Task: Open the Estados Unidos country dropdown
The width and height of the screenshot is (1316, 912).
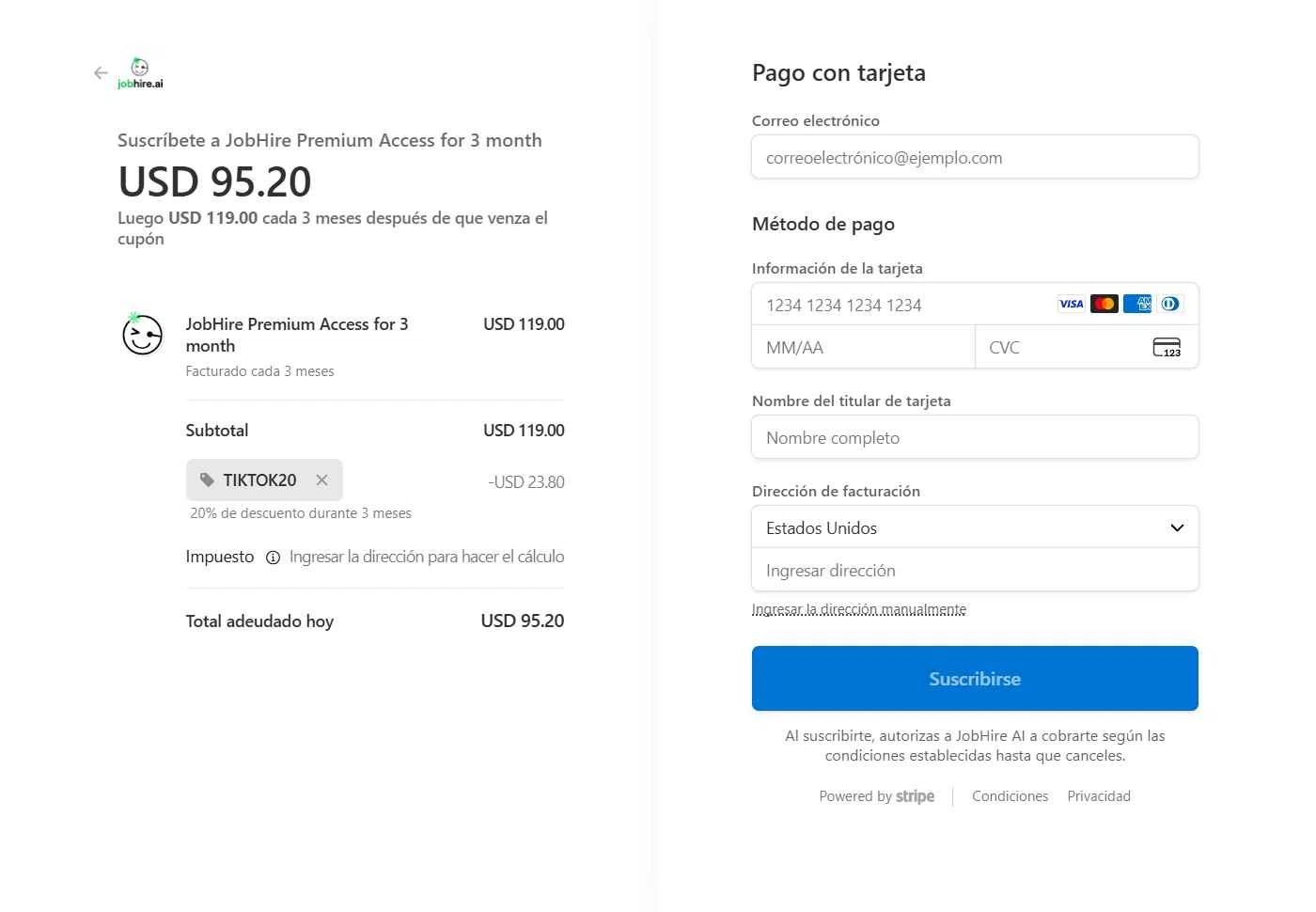Action: pyautogui.click(x=975, y=527)
